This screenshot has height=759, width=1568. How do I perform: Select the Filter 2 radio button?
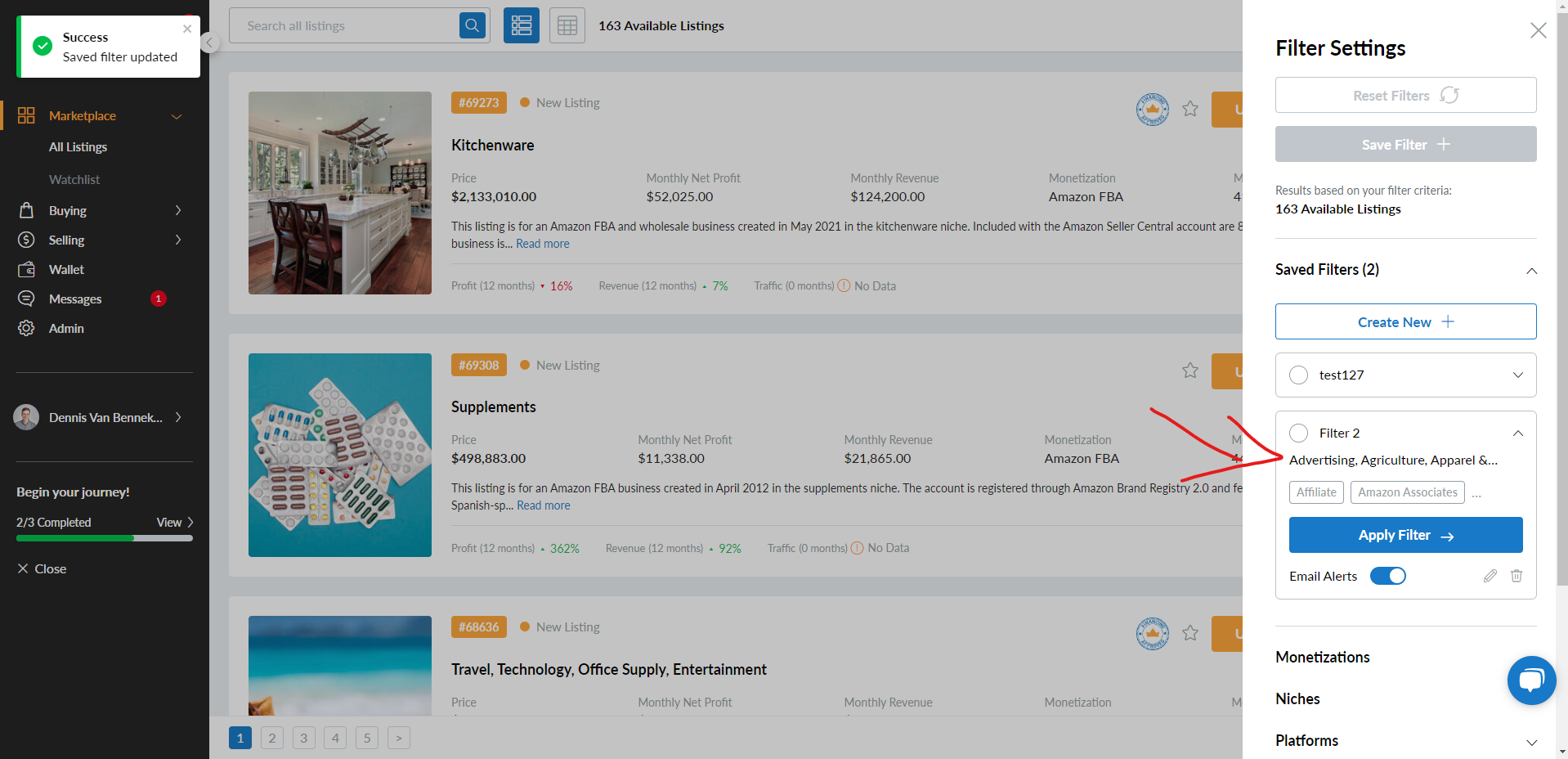(1298, 433)
